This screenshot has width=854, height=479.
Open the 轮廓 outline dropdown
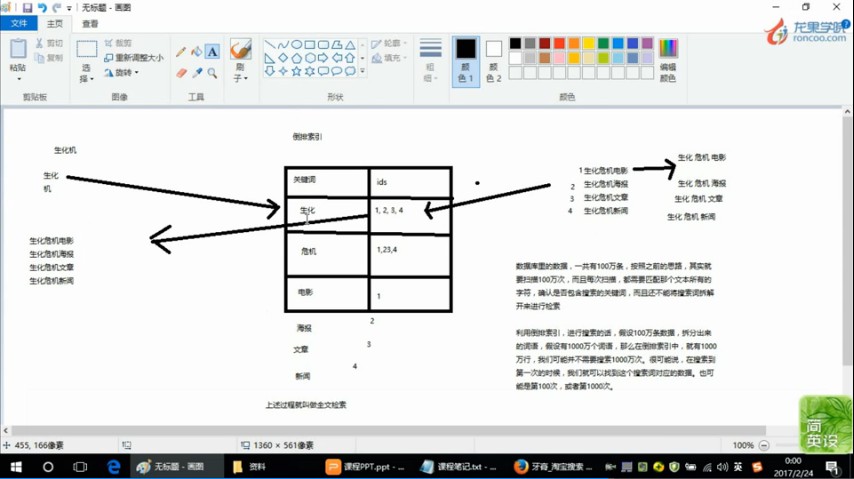coord(389,43)
